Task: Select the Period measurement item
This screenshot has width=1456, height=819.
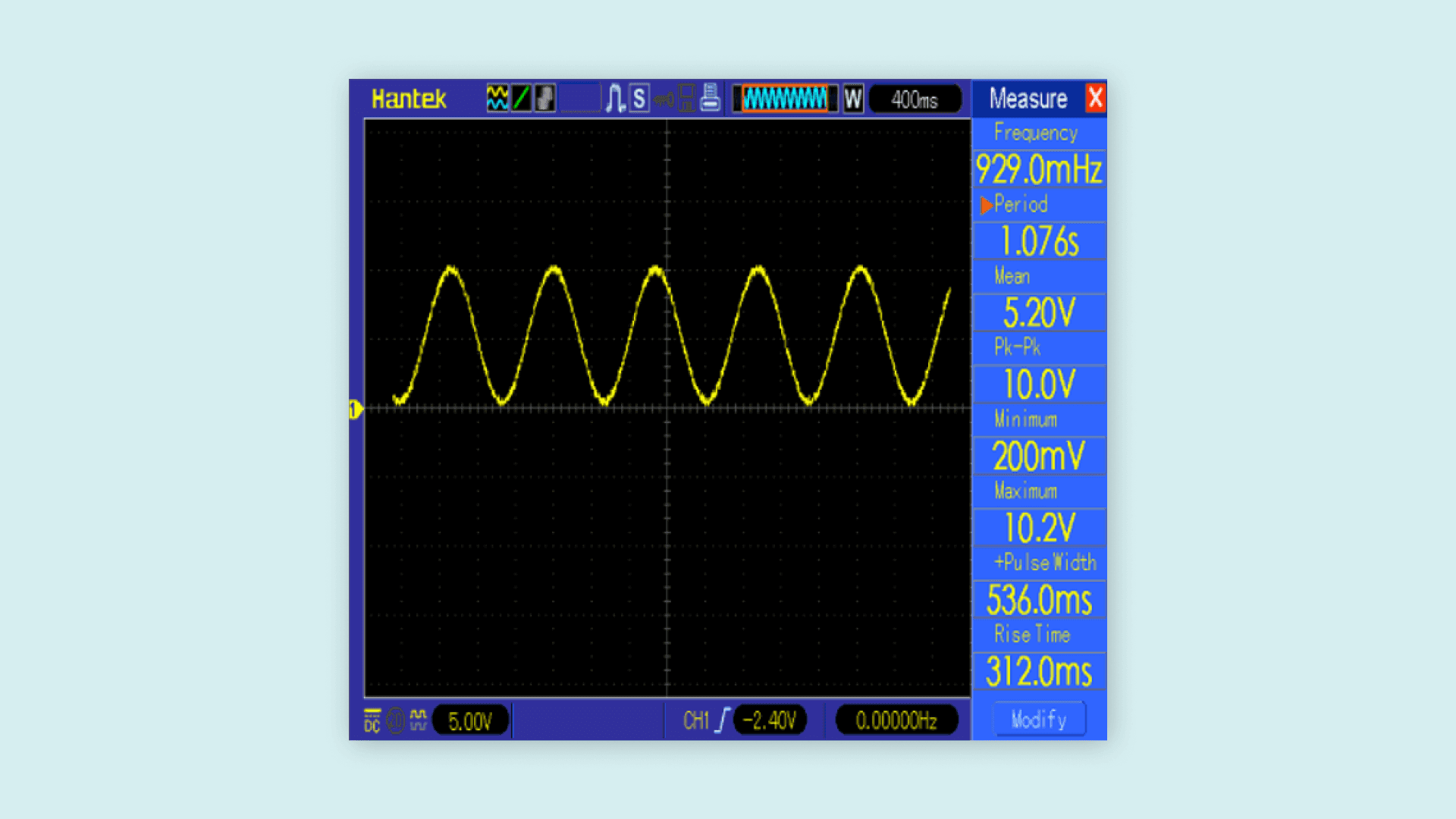Action: click(1021, 205)
